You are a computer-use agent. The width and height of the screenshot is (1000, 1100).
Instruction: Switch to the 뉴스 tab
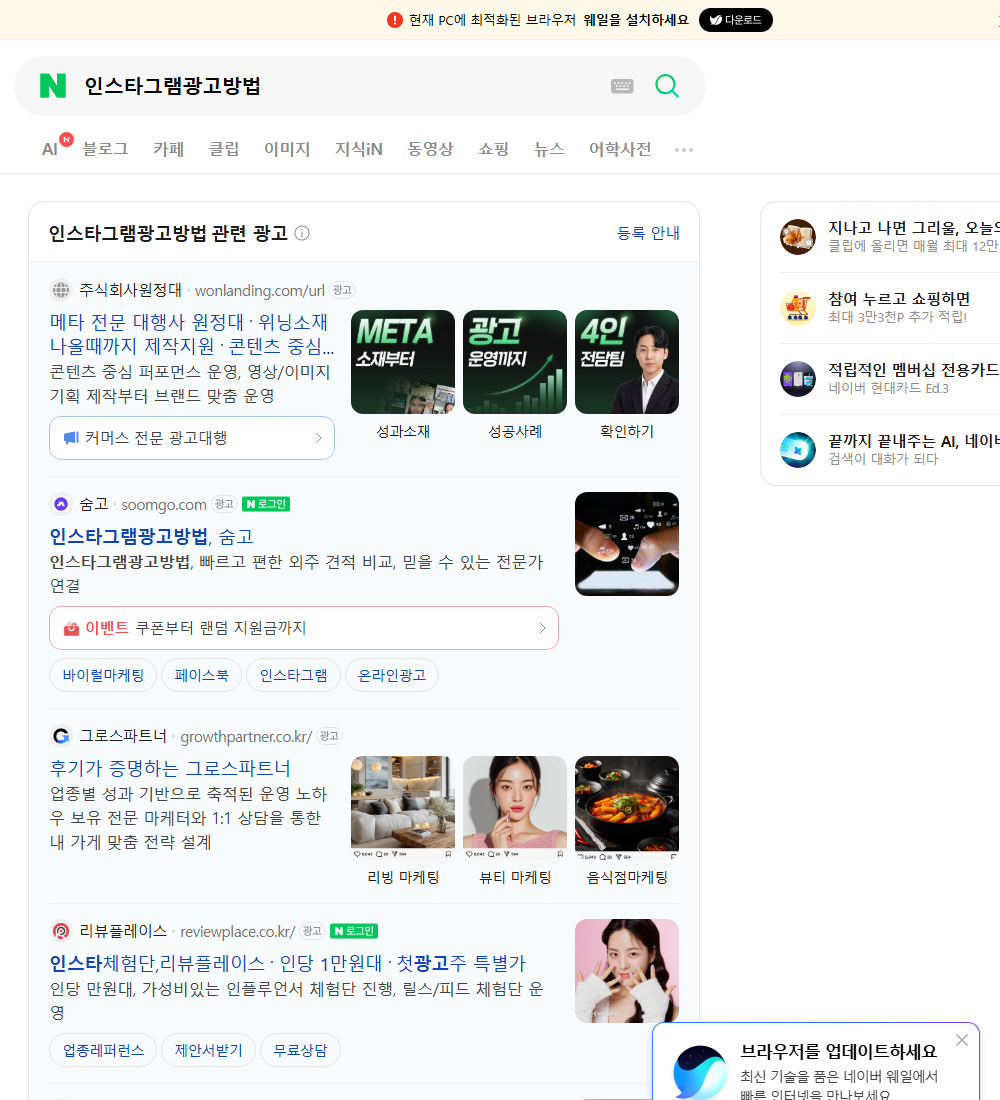point(549,149)
